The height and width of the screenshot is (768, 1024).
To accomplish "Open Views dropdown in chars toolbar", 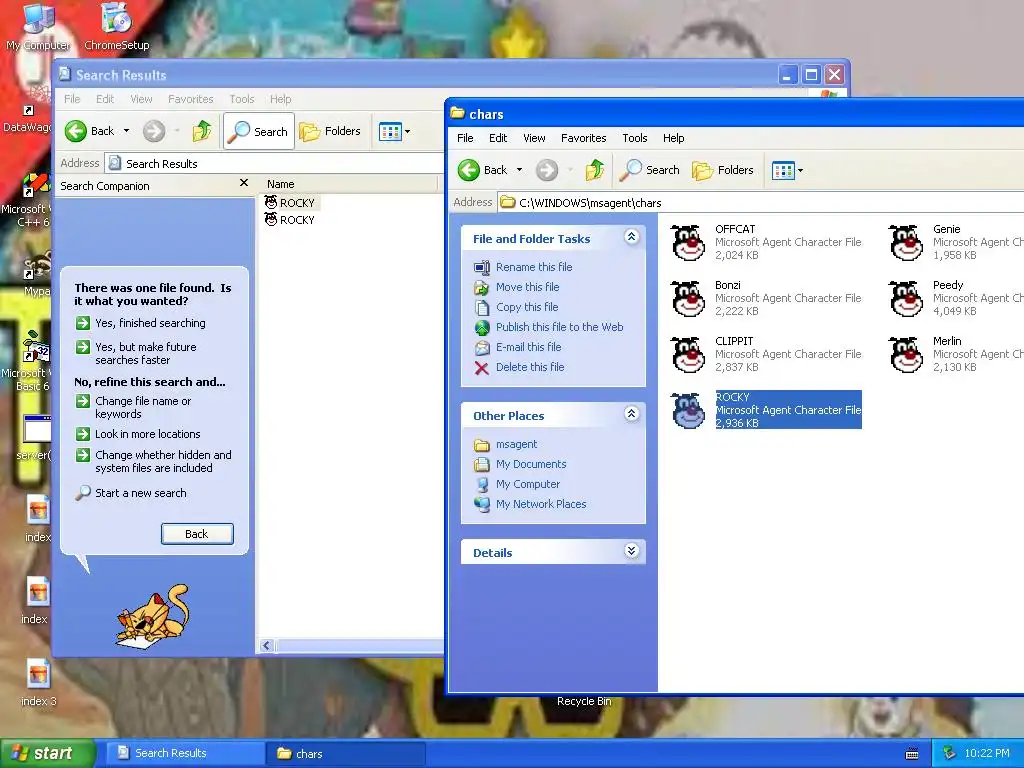I will 788,170.
